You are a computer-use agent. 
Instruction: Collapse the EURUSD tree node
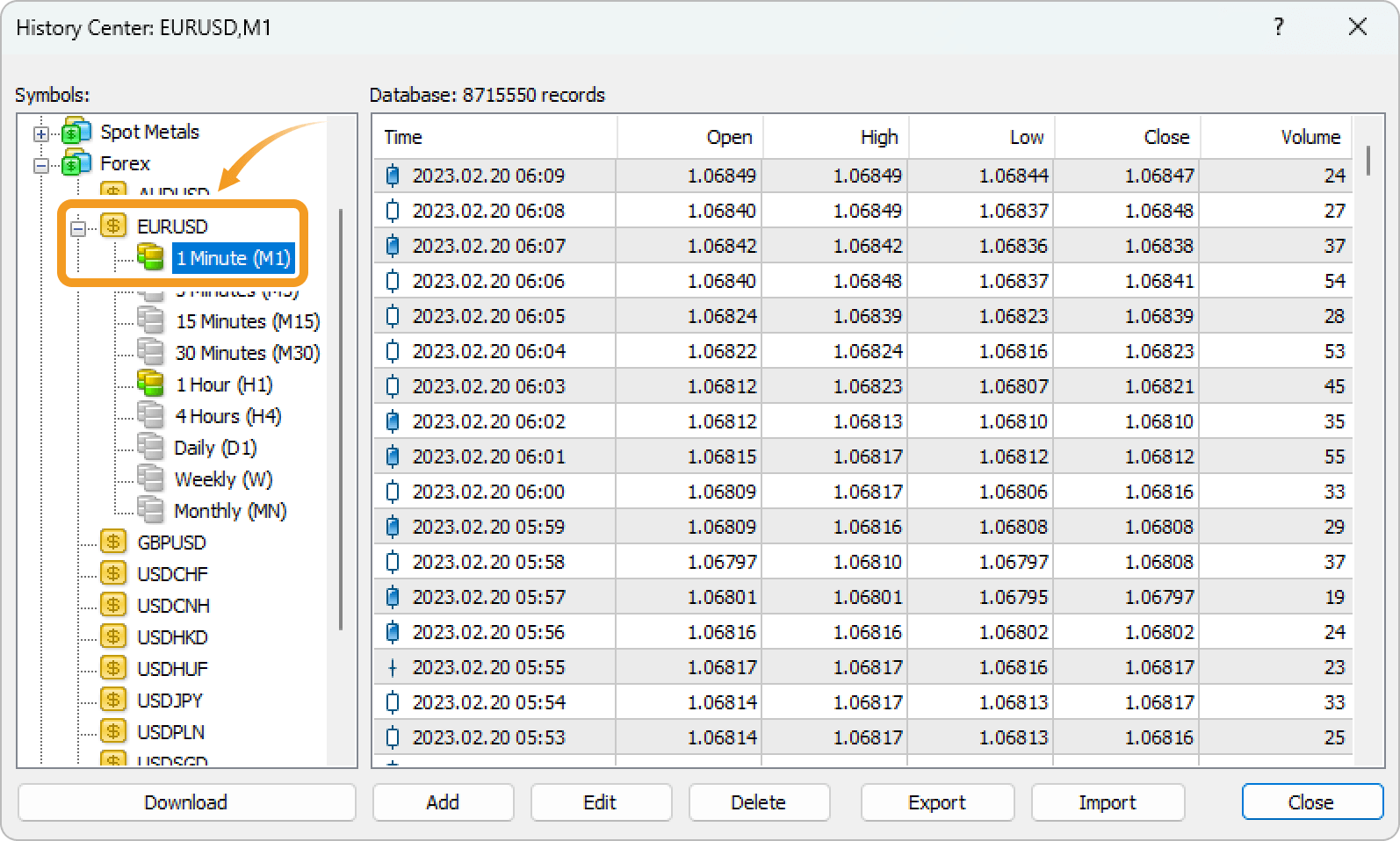(x=77, y=228)
